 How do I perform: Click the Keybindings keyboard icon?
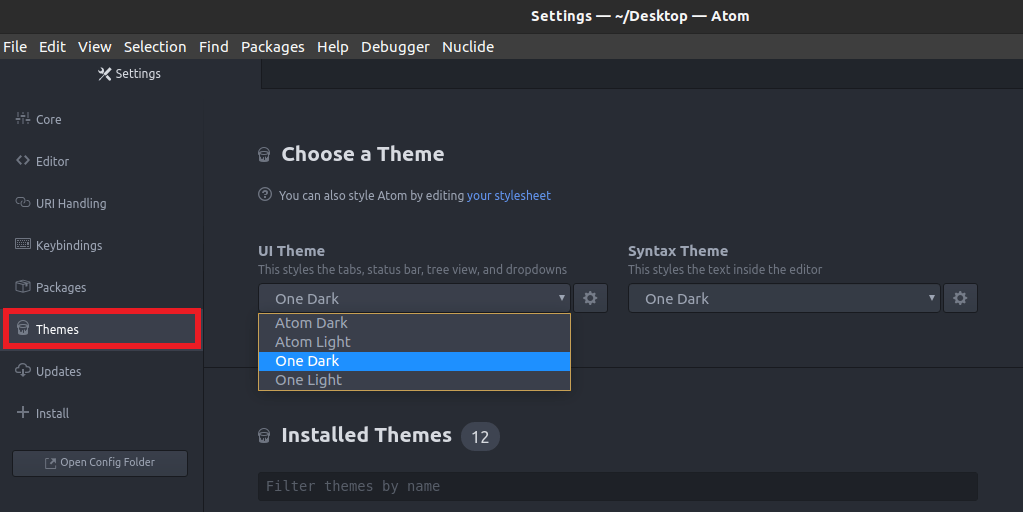click(x=23, y=245)
